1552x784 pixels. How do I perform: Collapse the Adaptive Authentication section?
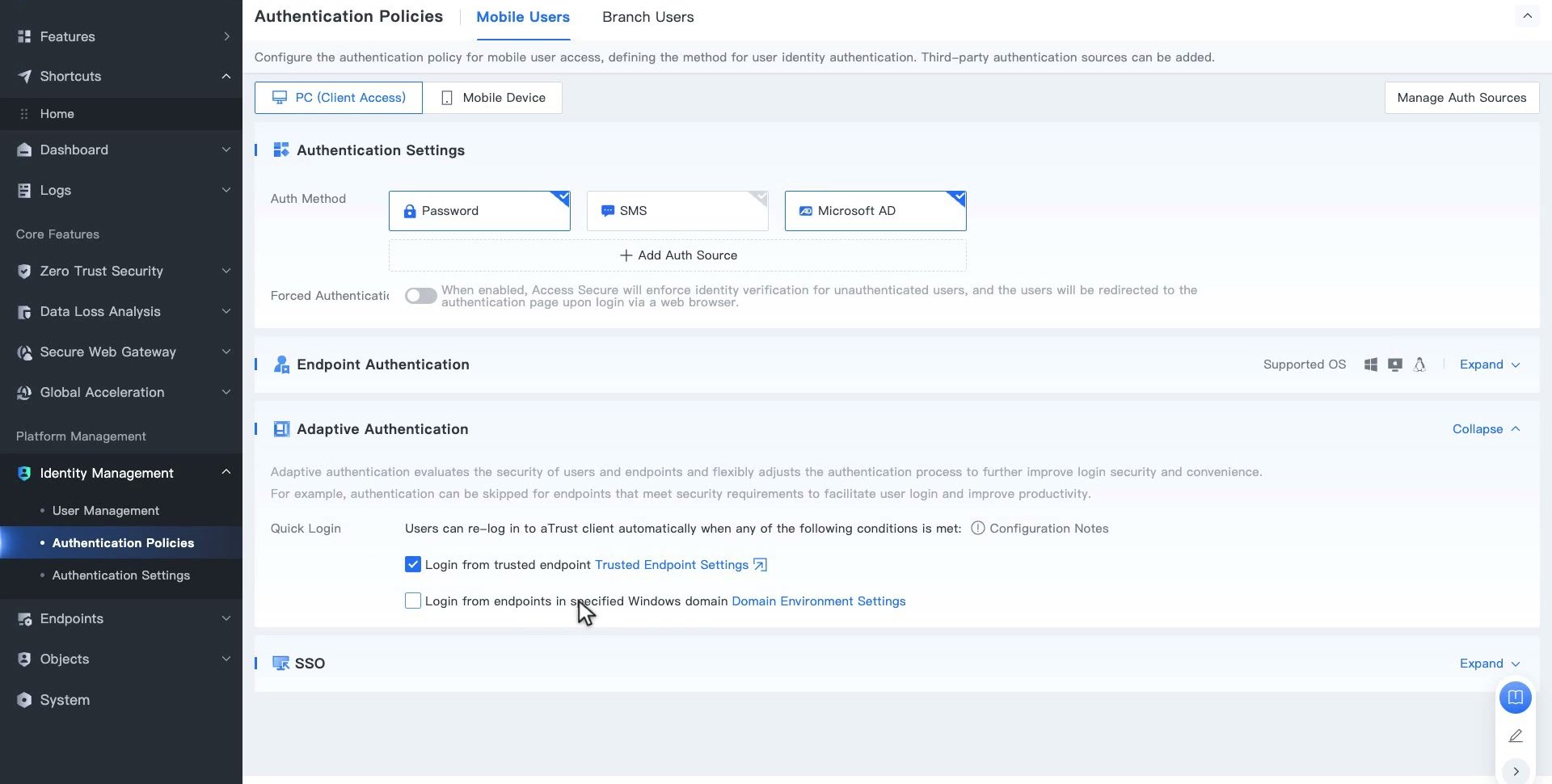coord(1486,429)
